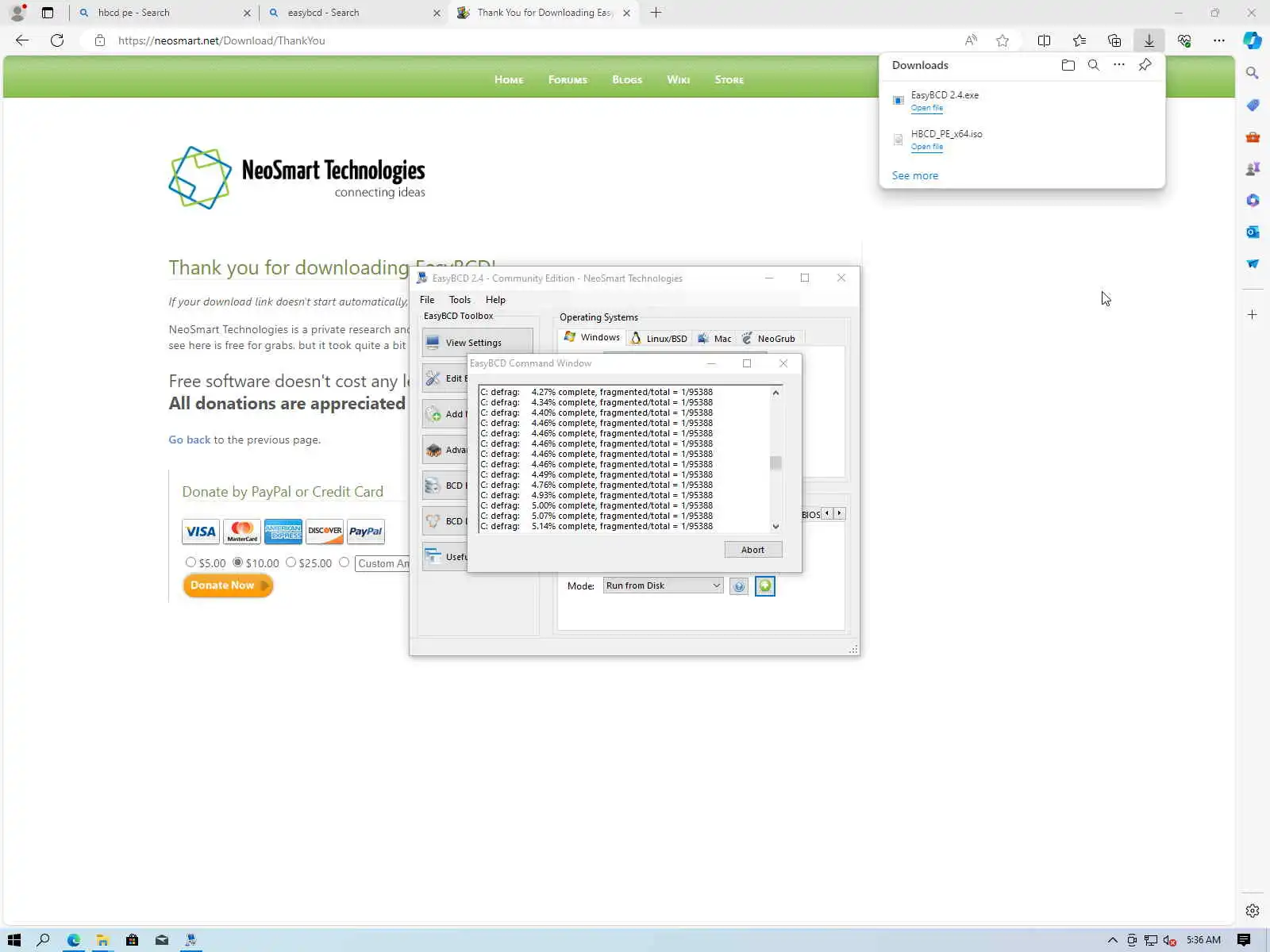The image size is (1270, 952).
Task: Click the browser Downloads toolbar icon
Action: pyautogui.click(x=1149, y=40)
